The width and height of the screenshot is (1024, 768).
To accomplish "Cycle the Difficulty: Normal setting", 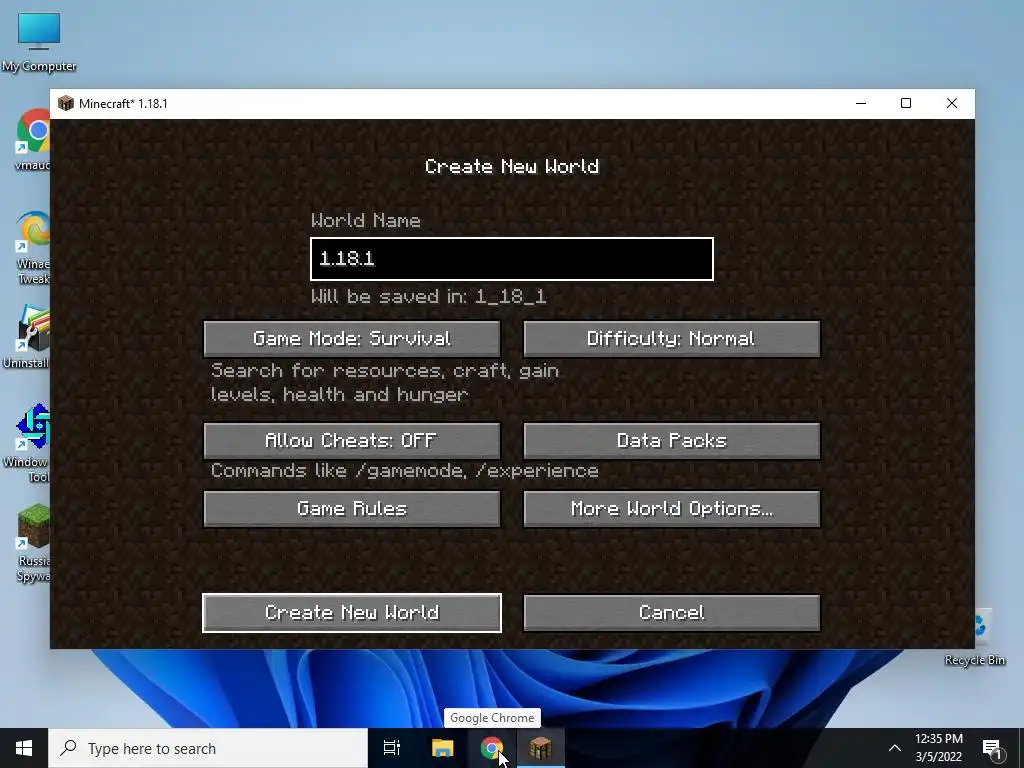I will click(671, 338).
